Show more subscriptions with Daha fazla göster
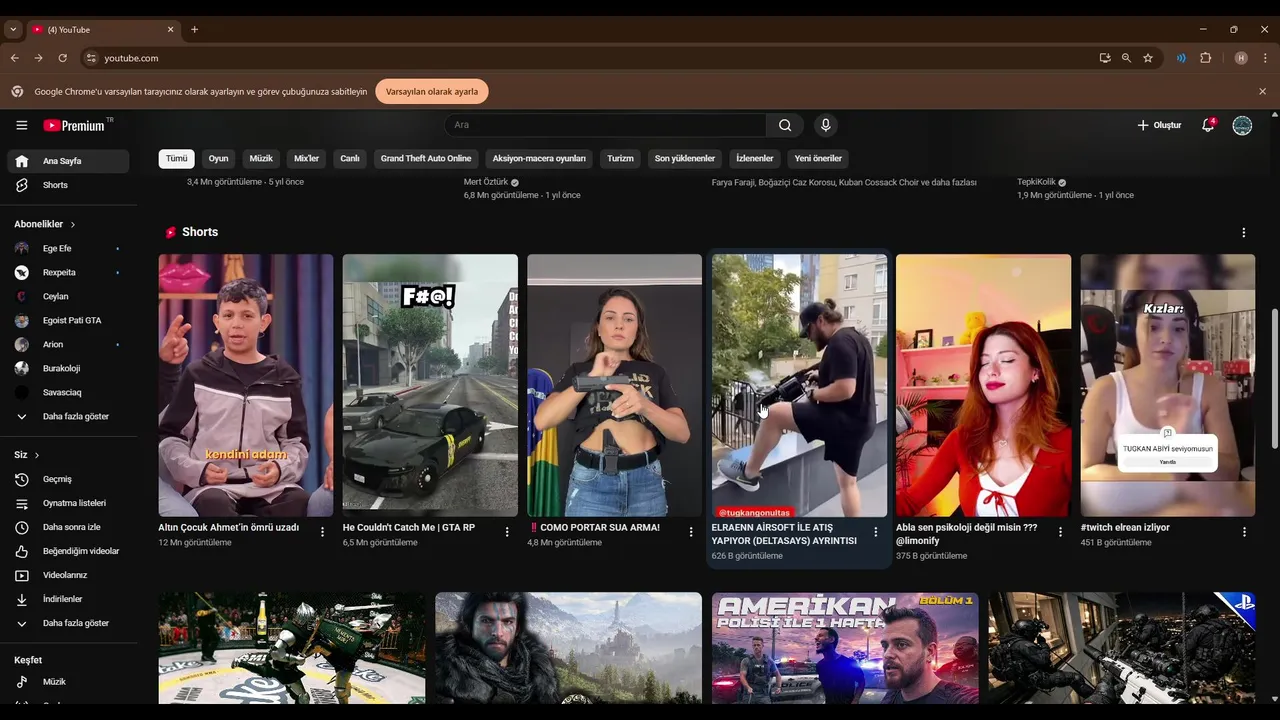The width and height of the screenshot is (1280, 720). (x=68, y=416)
